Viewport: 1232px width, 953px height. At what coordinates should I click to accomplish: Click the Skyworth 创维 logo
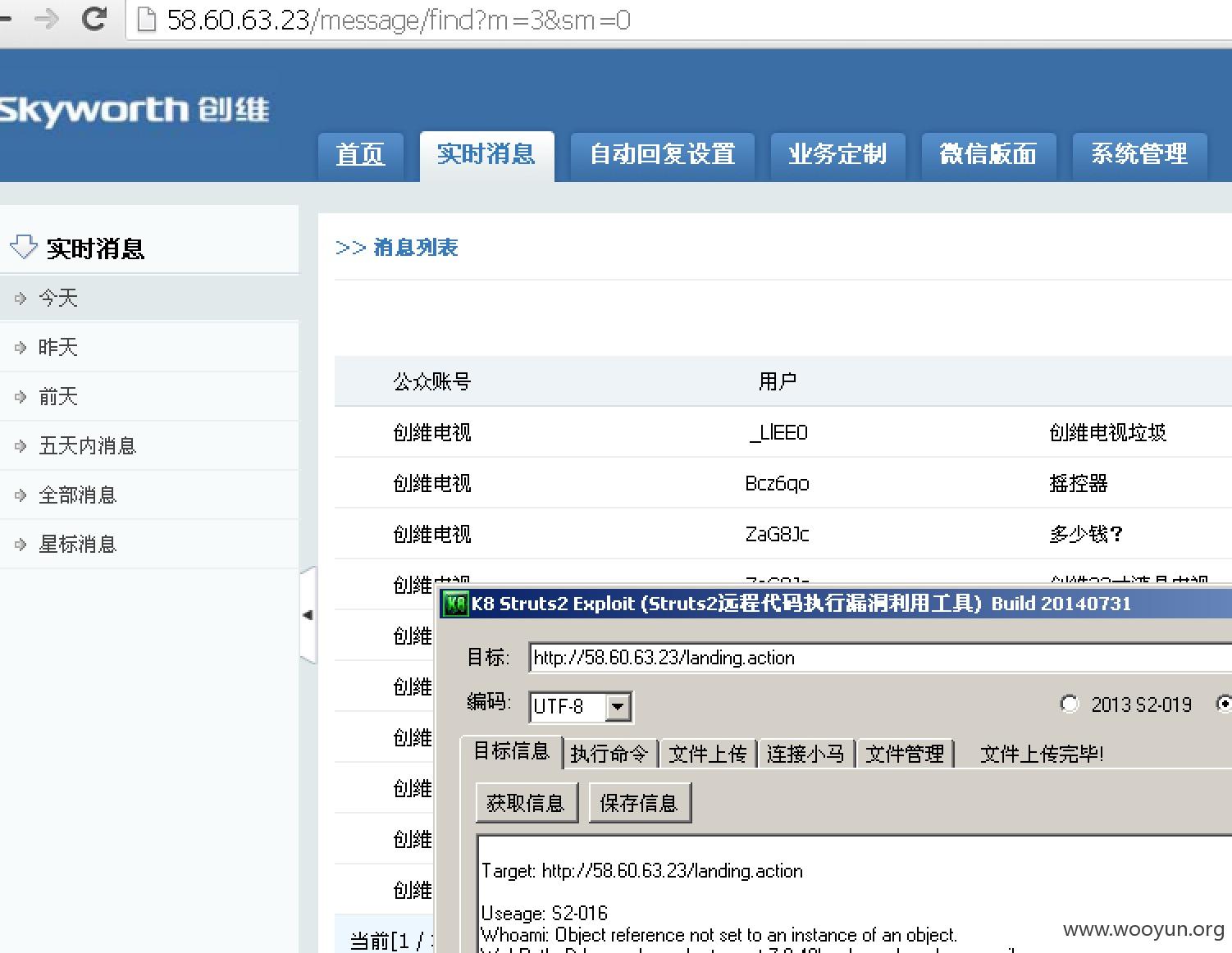[134, 110]
